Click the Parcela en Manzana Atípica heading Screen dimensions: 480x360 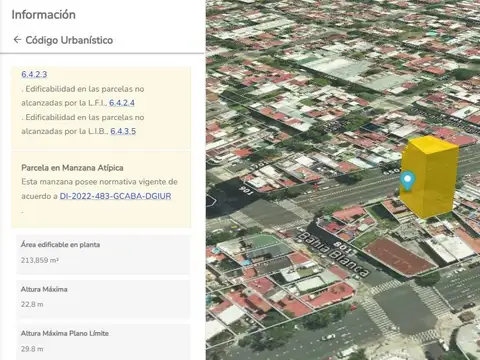72,168
